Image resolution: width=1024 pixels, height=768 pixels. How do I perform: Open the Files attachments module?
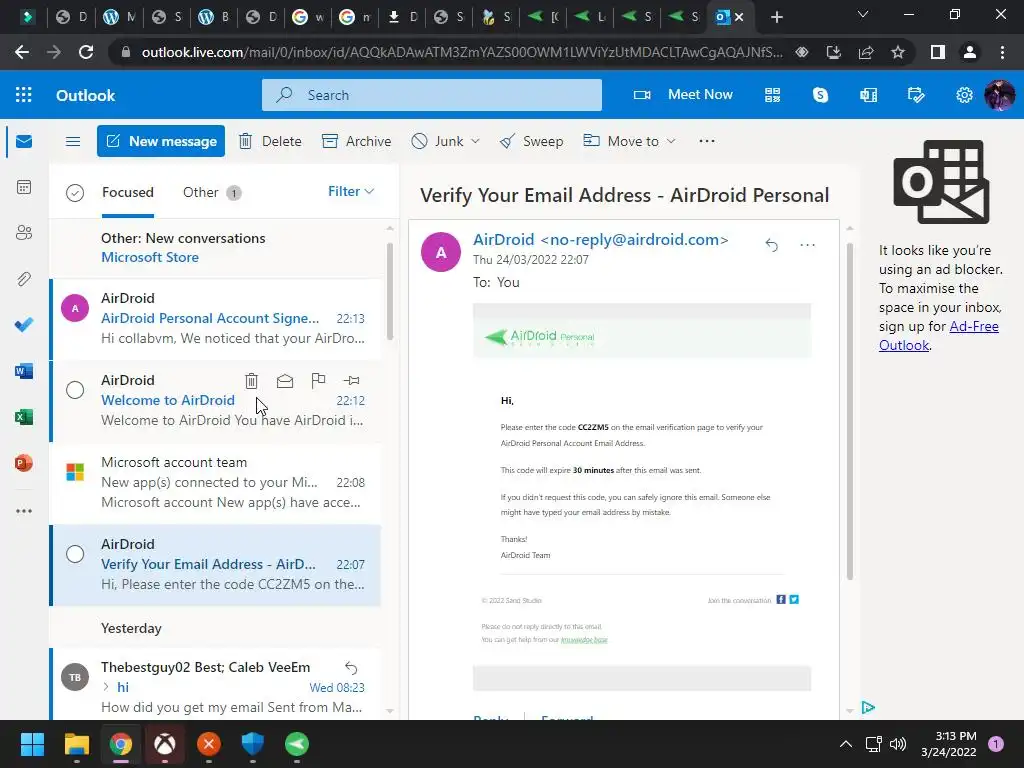(24, 279)
